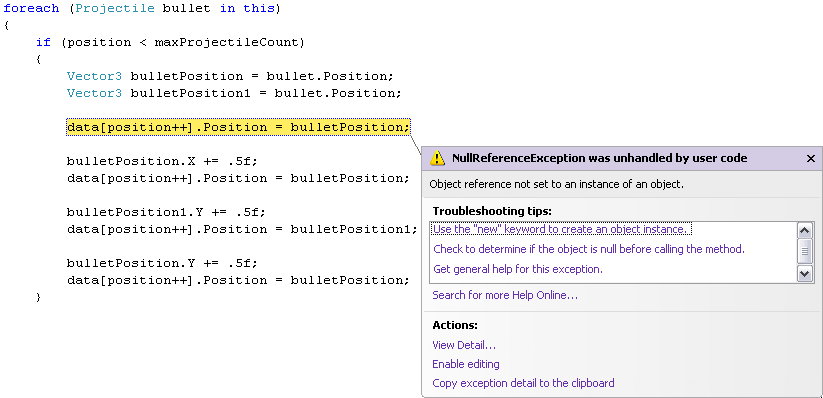Click the "Vector3 bulletPosition1 = bullet.Position;" line

234,93
